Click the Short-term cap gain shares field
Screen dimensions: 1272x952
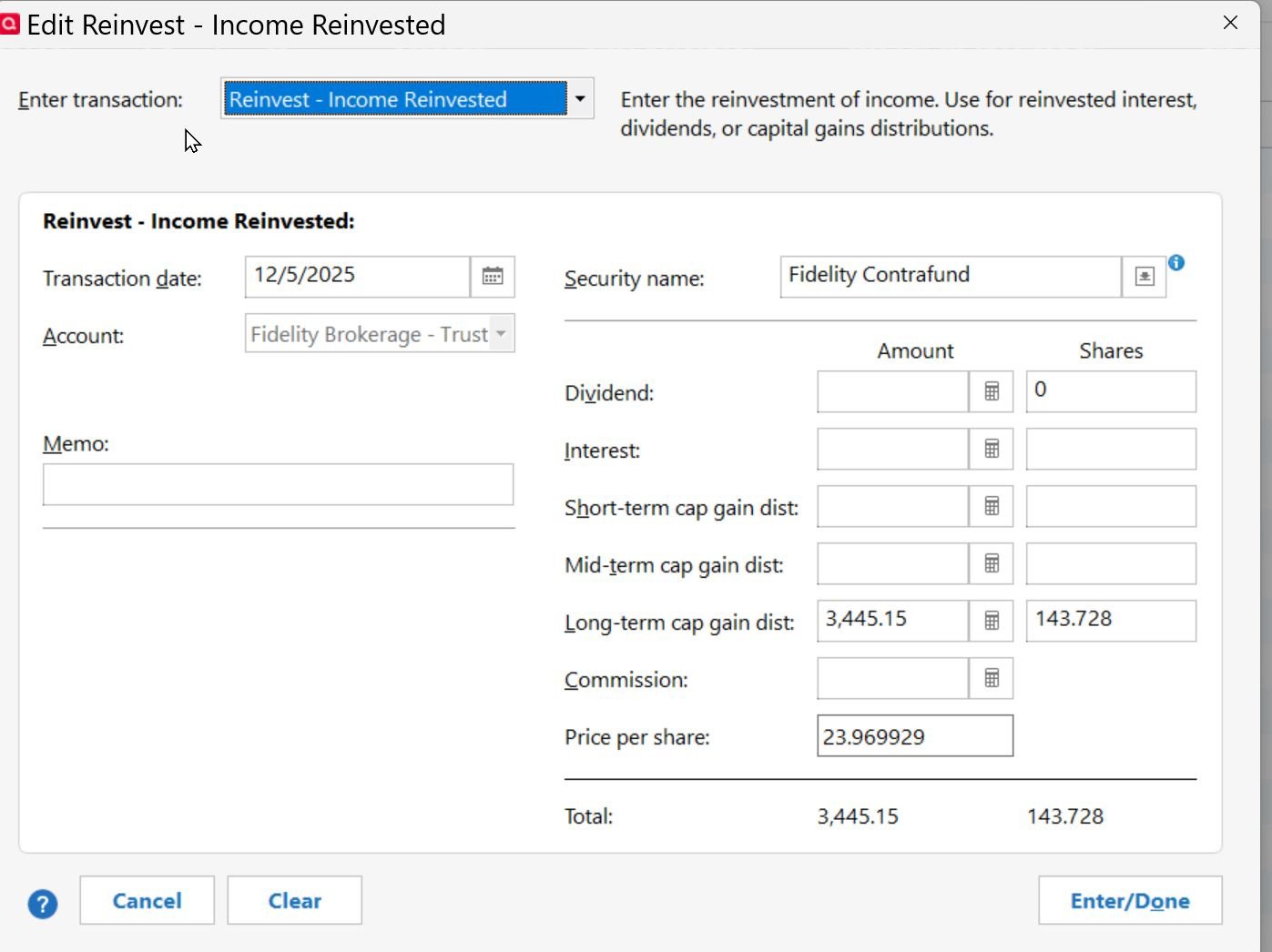tap(1111, 506)
